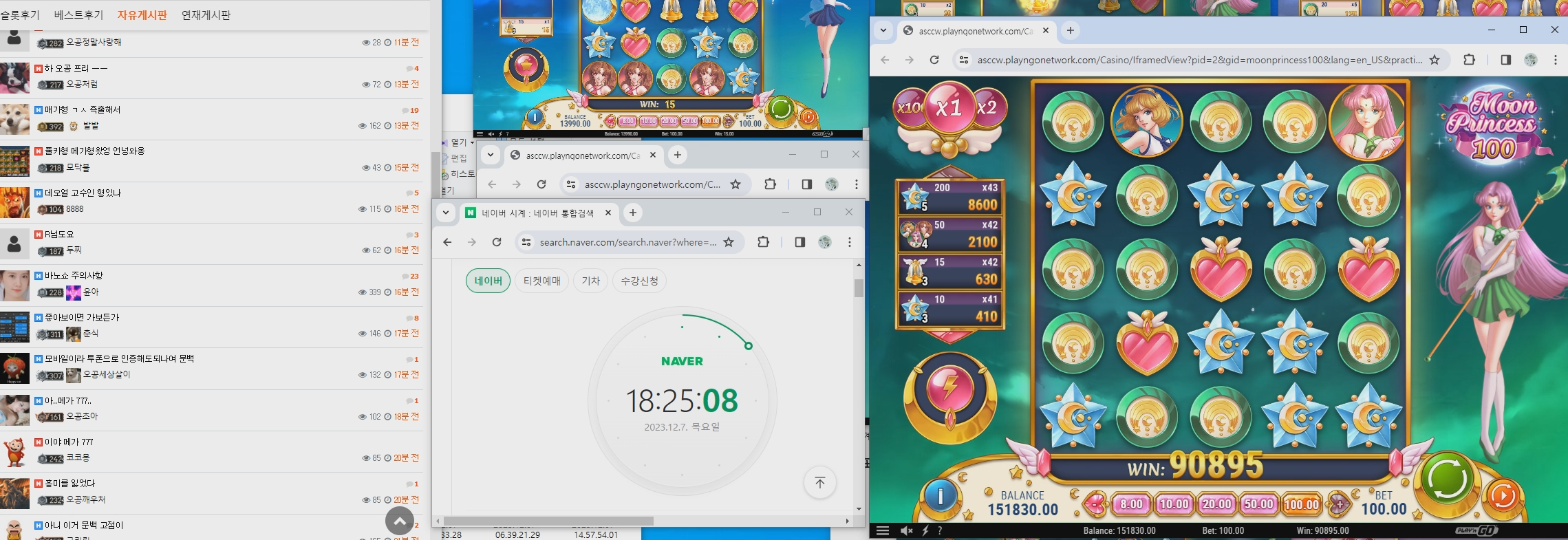The width and height of the screenshot is (1568, 540).
Task: Open the 슬롯후기 board tab
Action: click(x=19, y=15)
